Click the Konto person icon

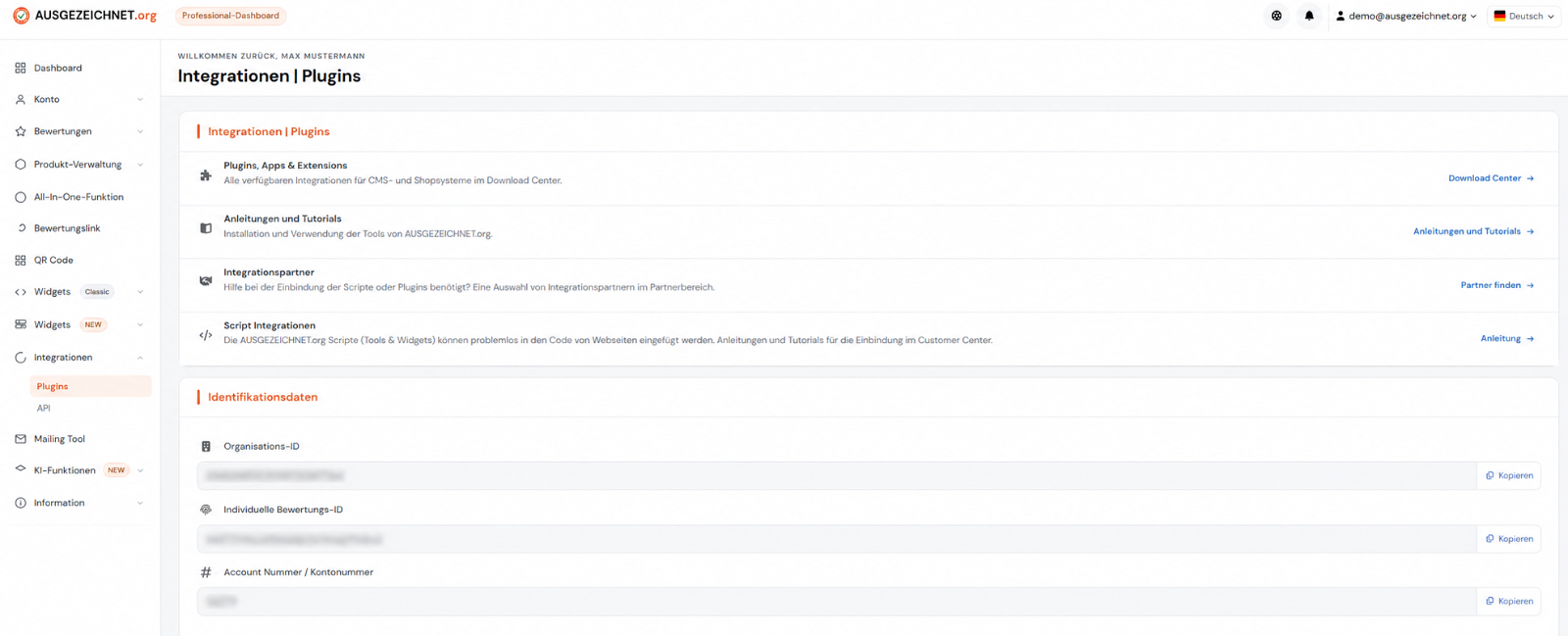click(x=21, y=99)
